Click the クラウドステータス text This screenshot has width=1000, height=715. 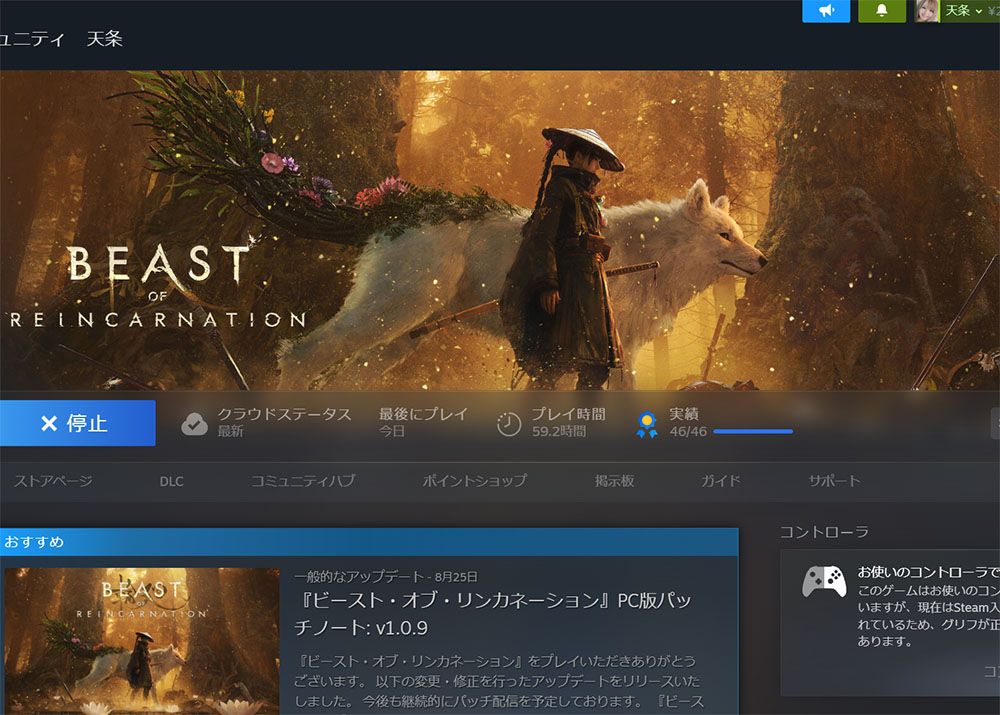284,415
